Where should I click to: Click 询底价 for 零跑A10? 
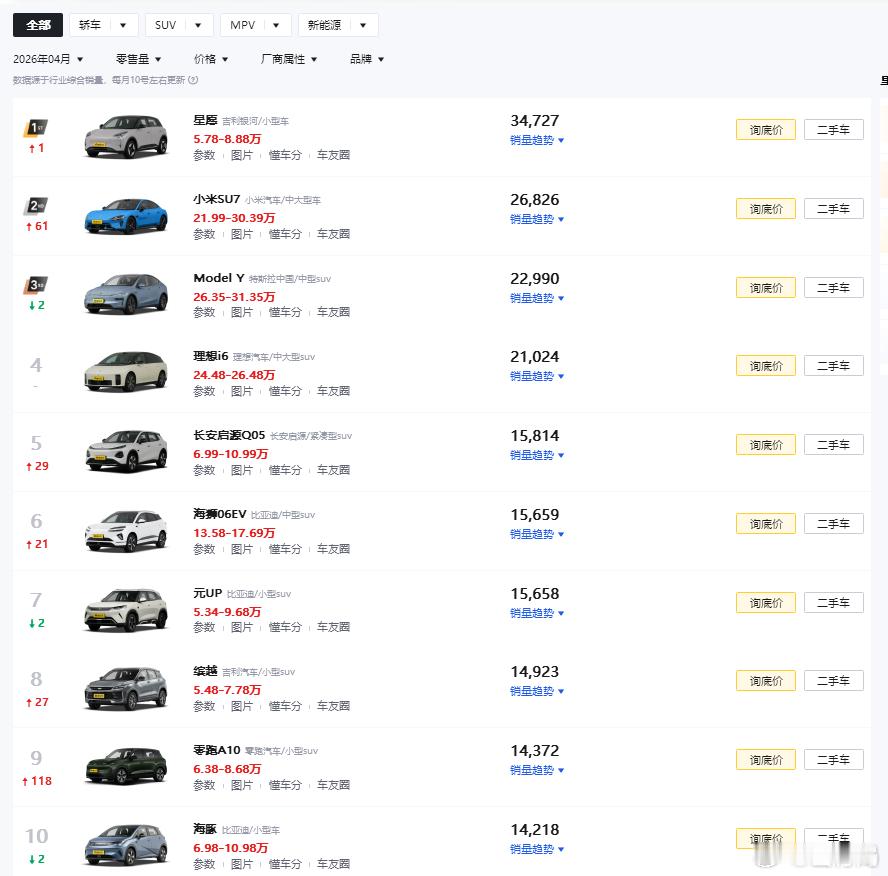pos(766,760)
